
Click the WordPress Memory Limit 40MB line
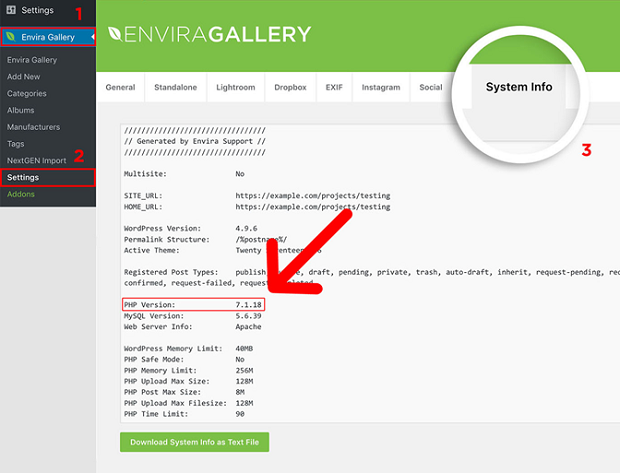click(188, 348)
